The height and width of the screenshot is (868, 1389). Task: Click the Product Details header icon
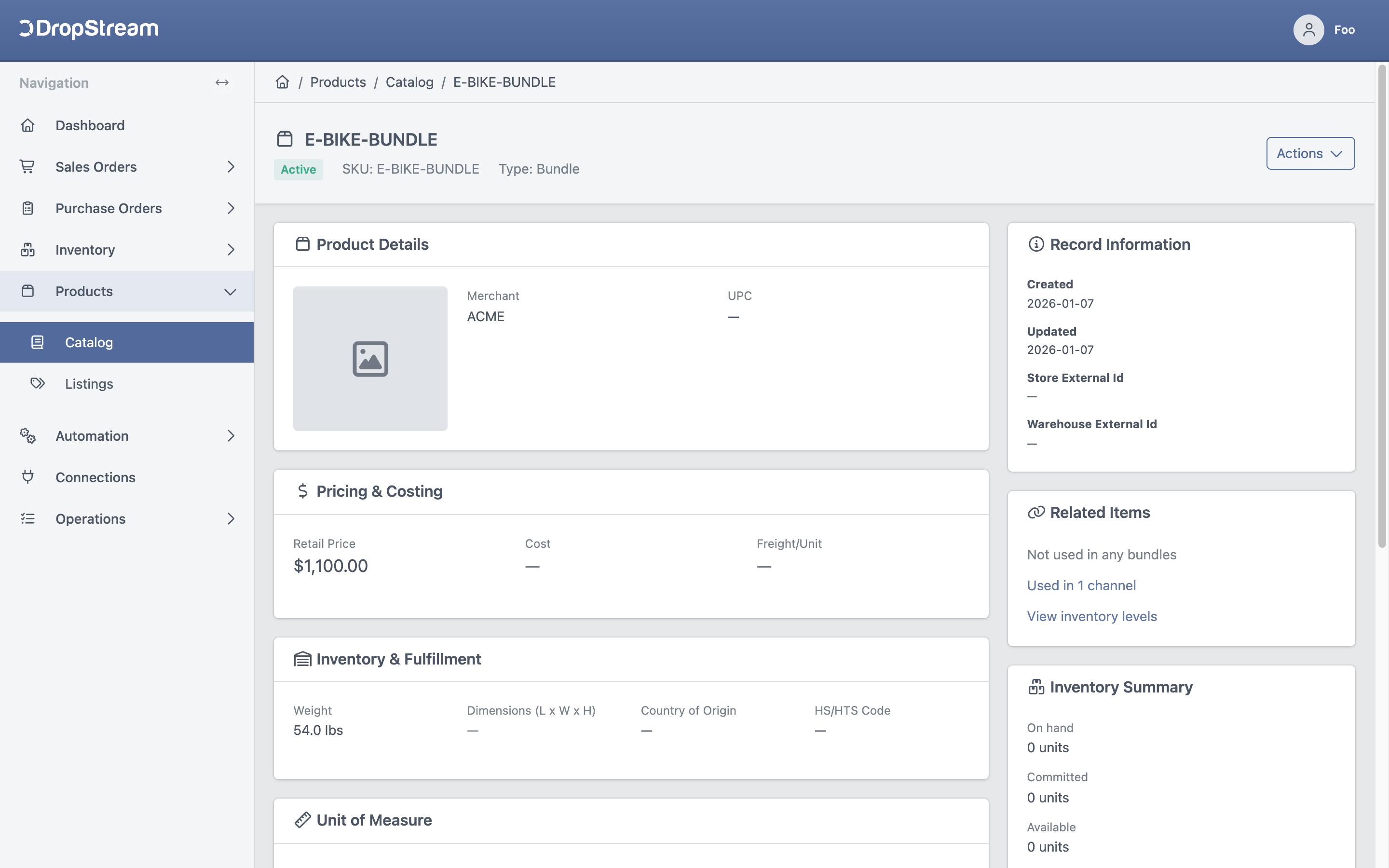[302, 244]
